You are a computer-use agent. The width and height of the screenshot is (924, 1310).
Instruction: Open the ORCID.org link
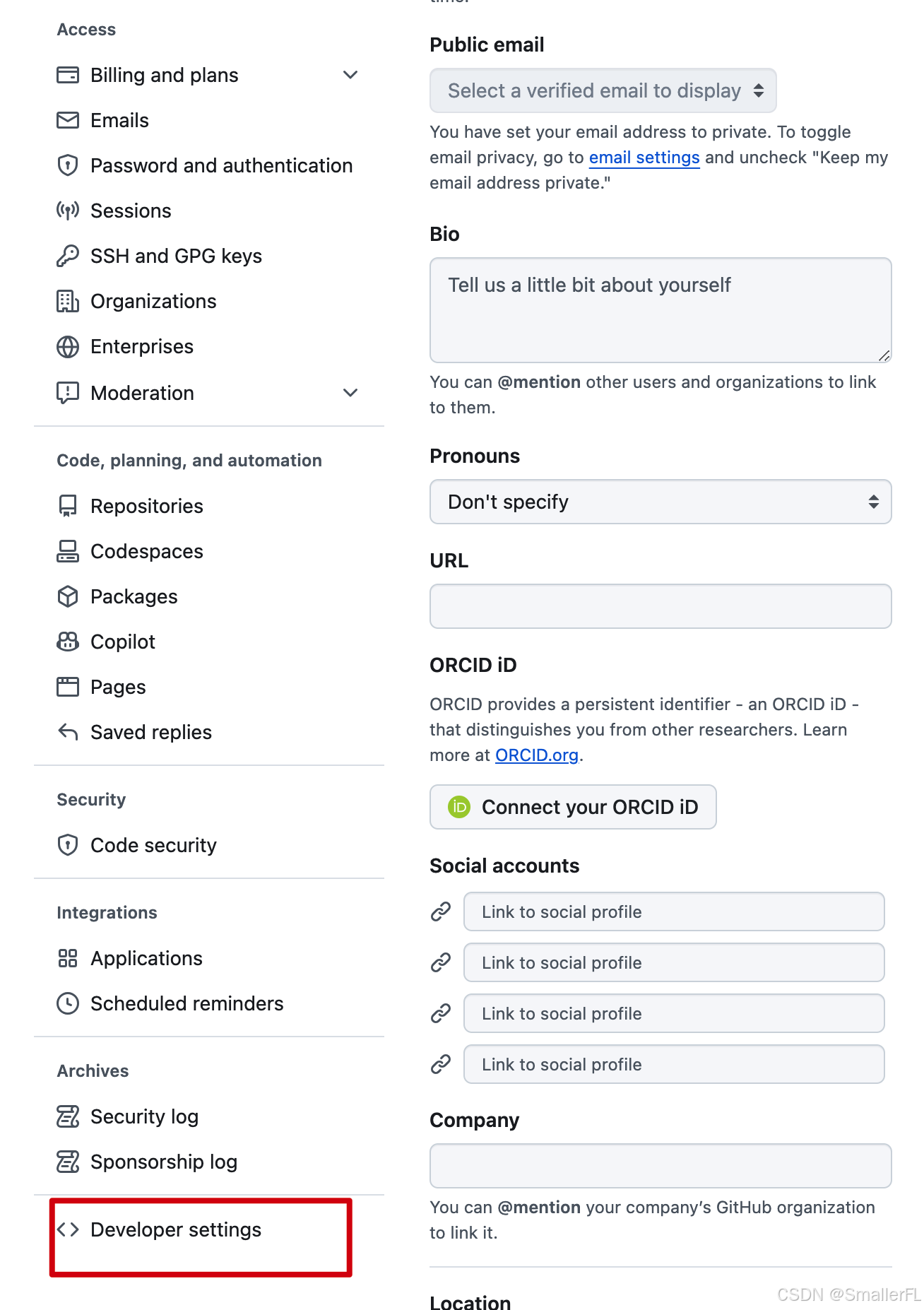pyautogui.click(x=537, y=755)
